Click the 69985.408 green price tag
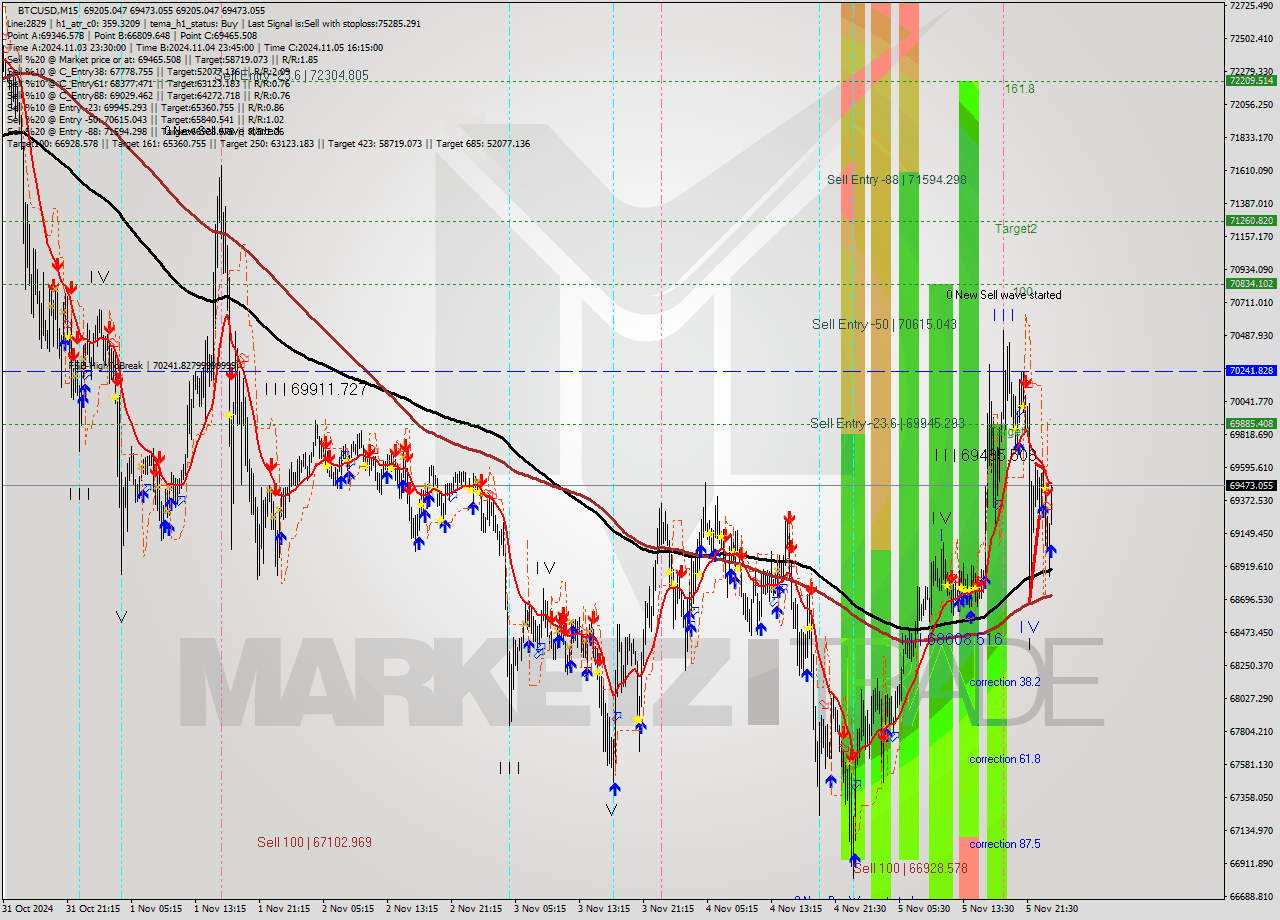1280x920 pixels. (1250, 423)
